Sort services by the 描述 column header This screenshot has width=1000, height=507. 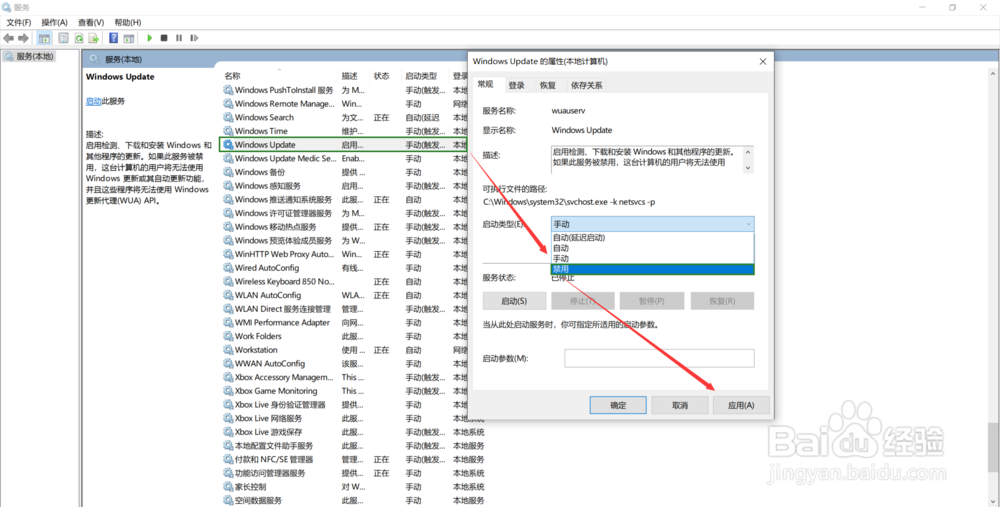[x=354, y=76]
